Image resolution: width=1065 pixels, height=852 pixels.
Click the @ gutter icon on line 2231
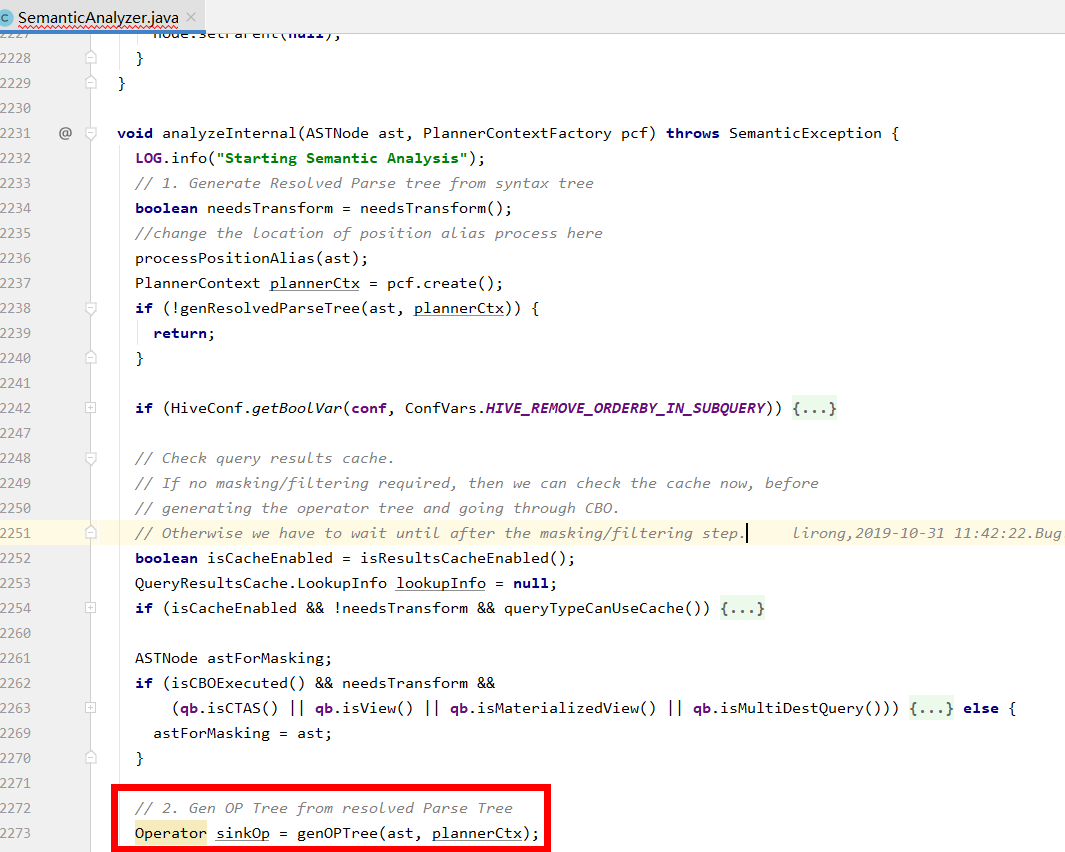click(x=65, y=133)
